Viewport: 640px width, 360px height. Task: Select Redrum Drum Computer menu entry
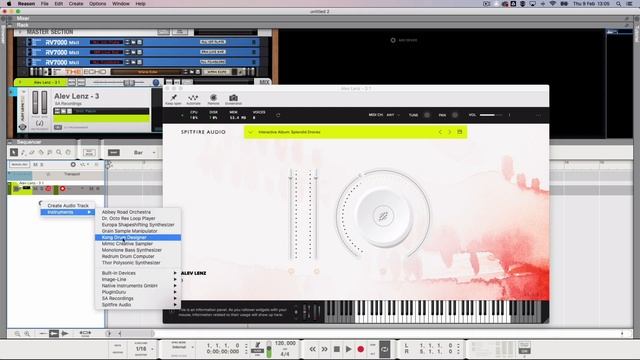point(138,256)
